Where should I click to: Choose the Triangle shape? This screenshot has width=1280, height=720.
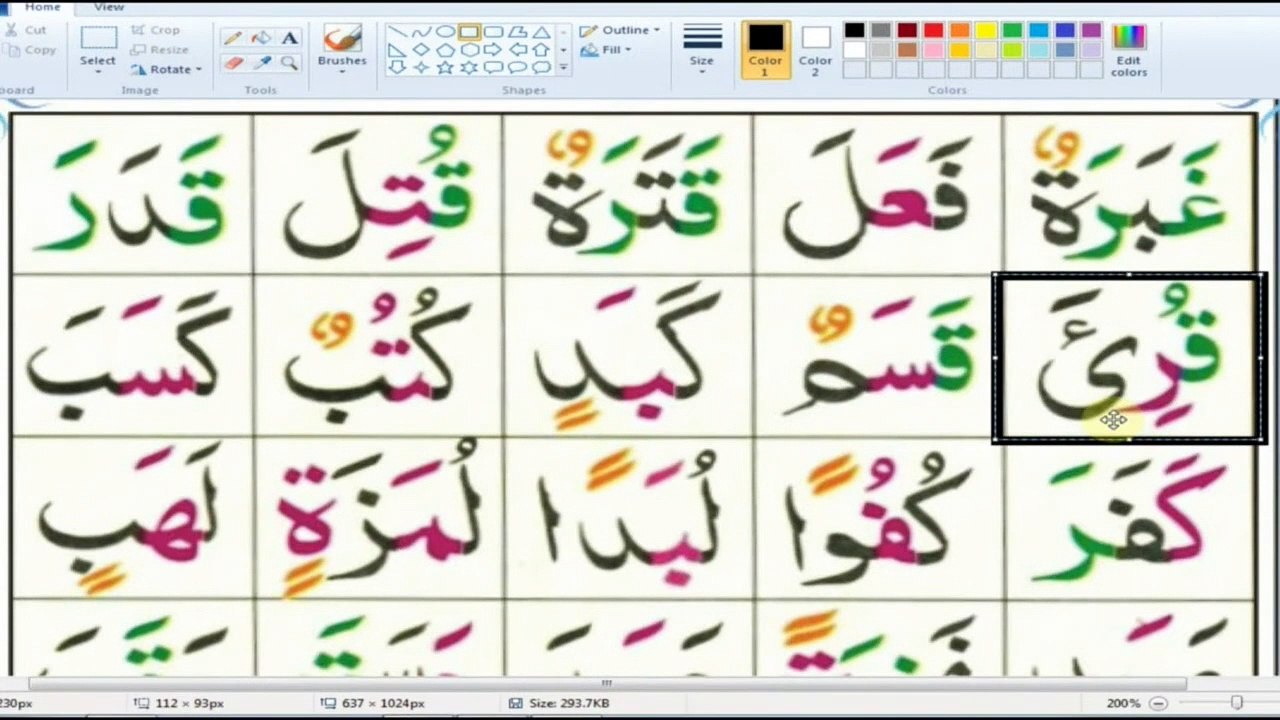(x=541, y=32)
